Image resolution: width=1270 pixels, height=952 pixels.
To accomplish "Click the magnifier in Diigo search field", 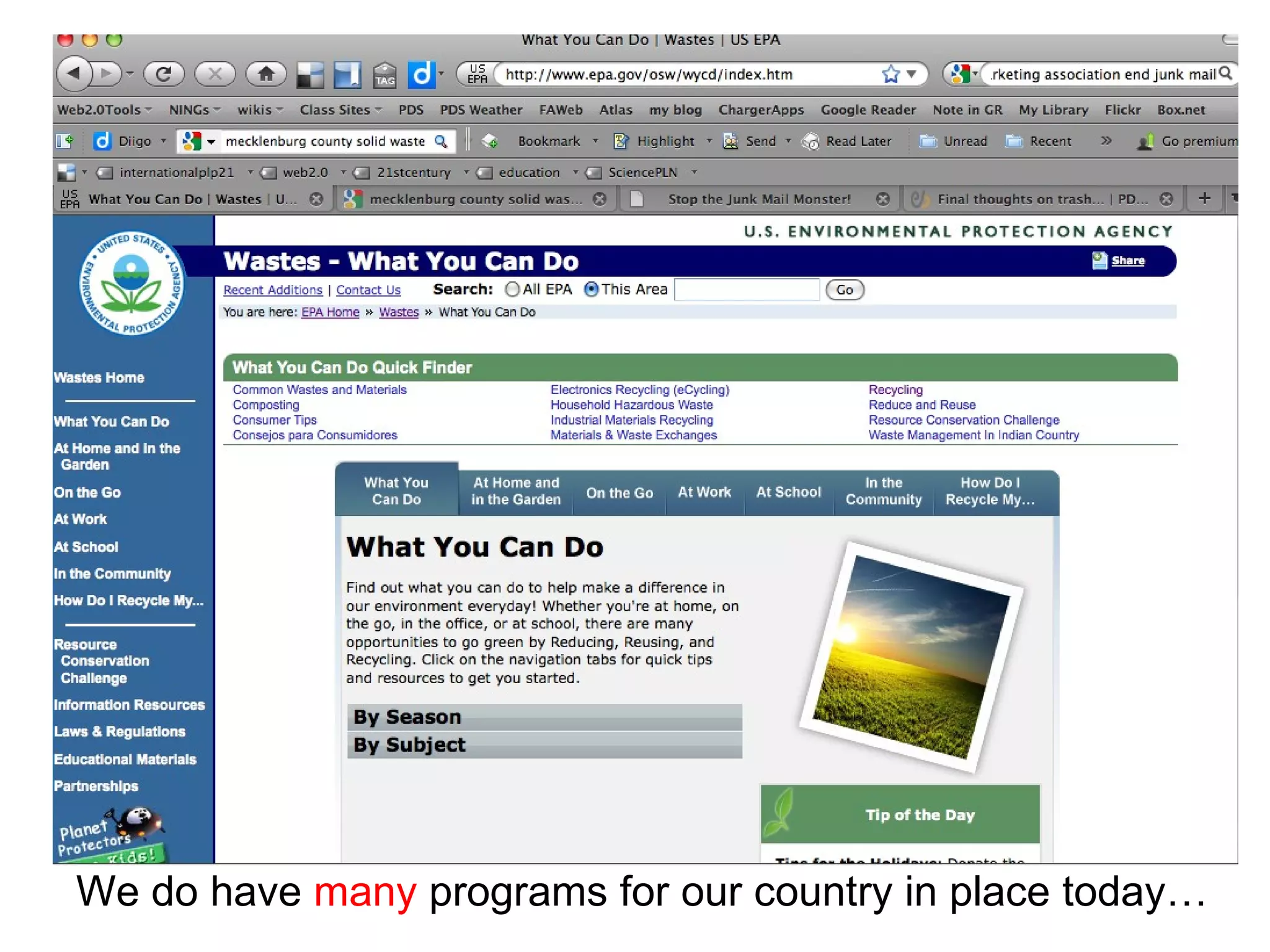I will click(x=441, y=141).
